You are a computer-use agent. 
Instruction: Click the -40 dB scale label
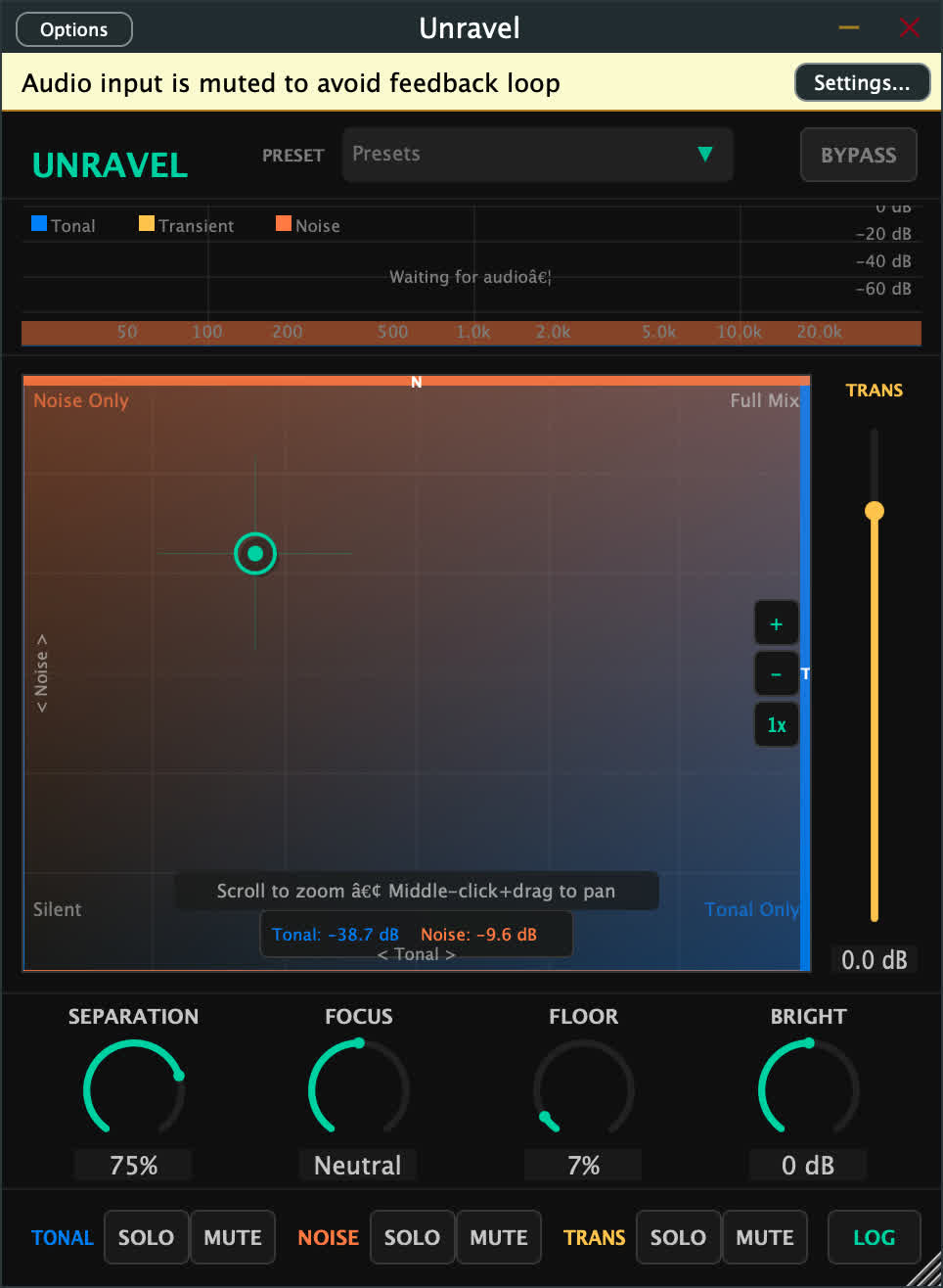pyautogui.click(x=883, y=261)
